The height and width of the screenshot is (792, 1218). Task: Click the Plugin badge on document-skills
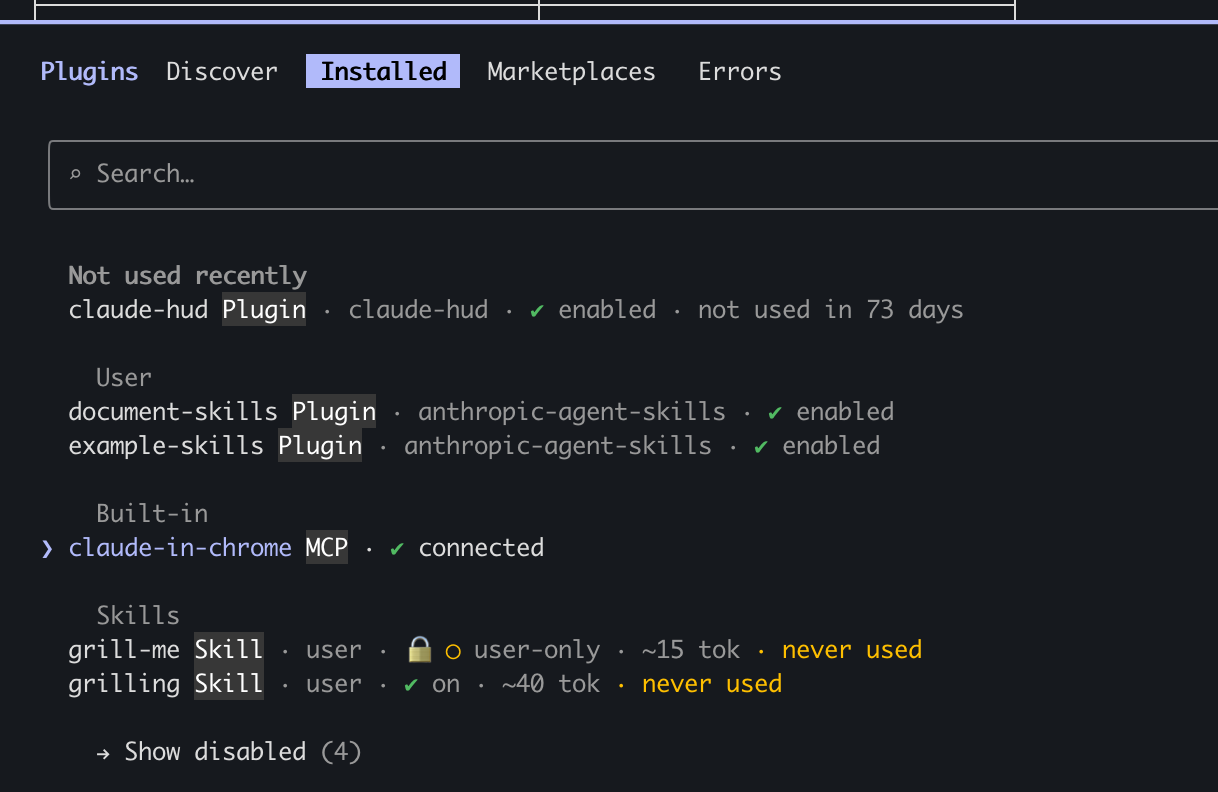pyautogui.click(x=334, y=412)
